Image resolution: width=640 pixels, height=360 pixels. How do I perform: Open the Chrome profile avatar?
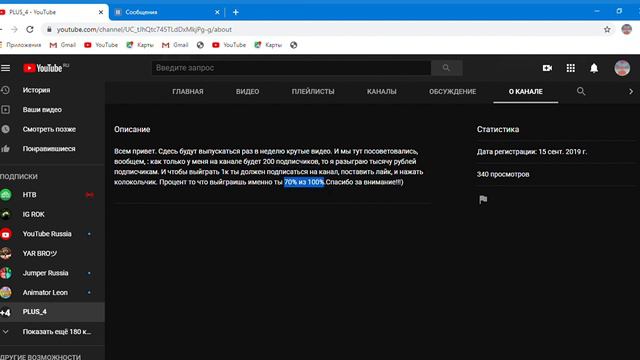(x=626, y=29)
